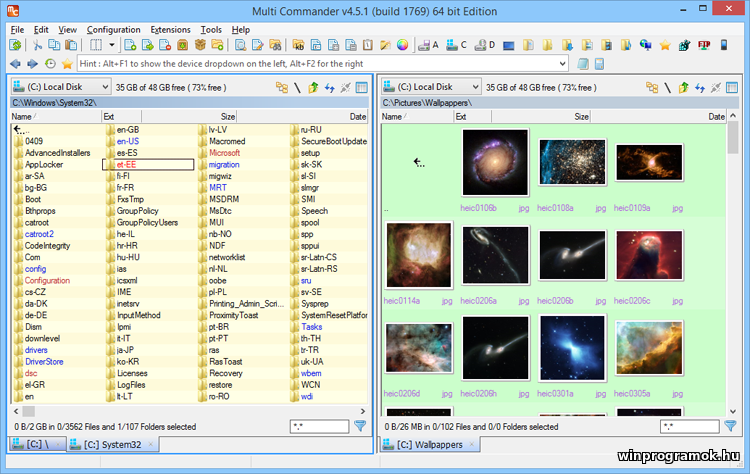Click the find files binoculars icon
750x474 pixels.
[275, 45]
